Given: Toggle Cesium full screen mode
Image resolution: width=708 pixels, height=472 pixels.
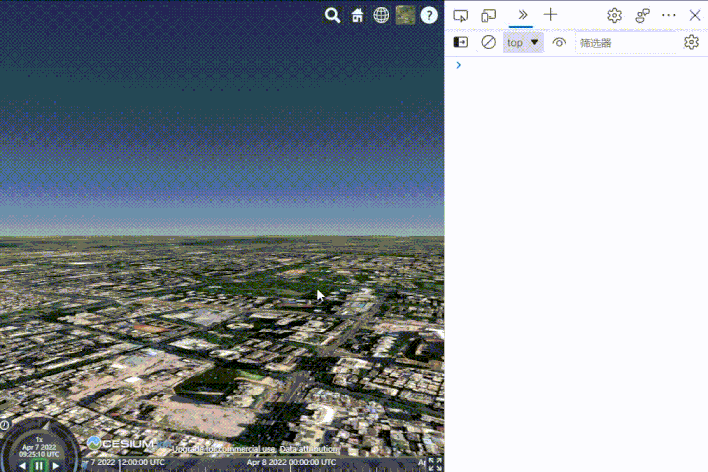Looking at the screenshot, I should point(435,464).
